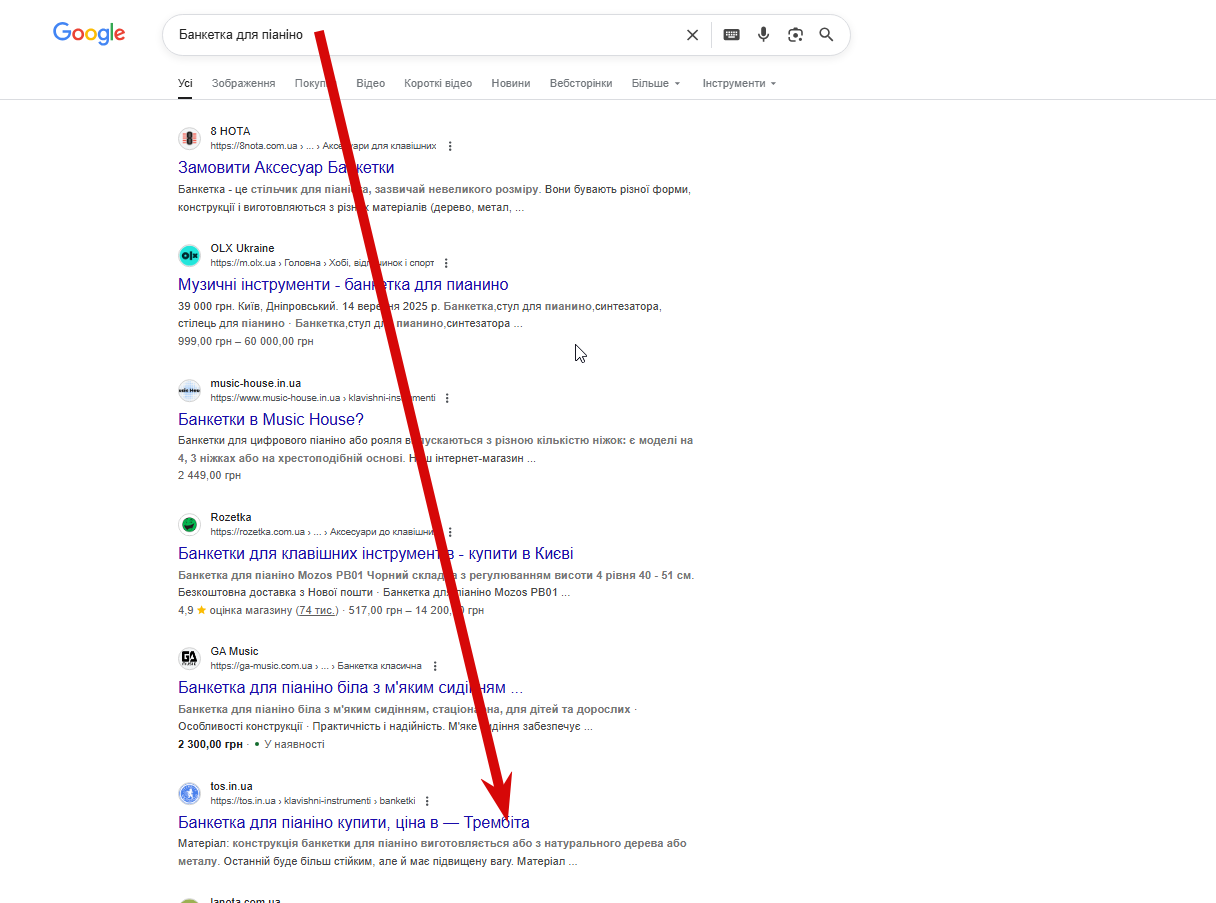Switch to the Відео tab
Viewport: 1216px width, 903px height.
[x=370, y=83]
